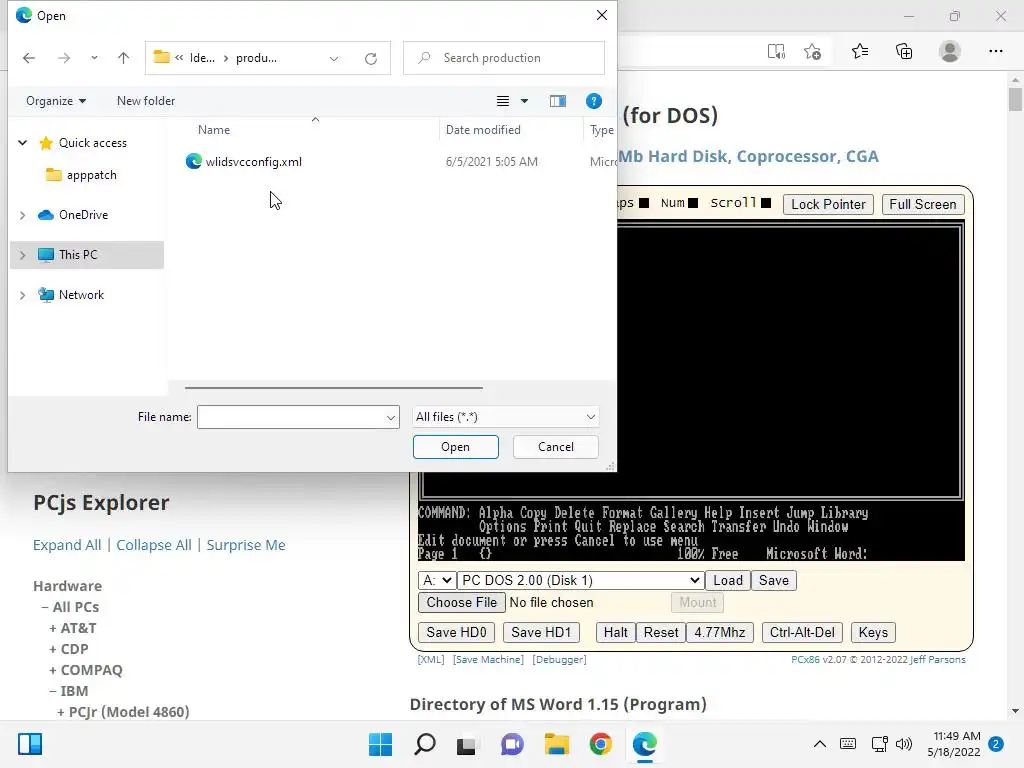
Task: Cancel the Open dialog
Action: 556,447
